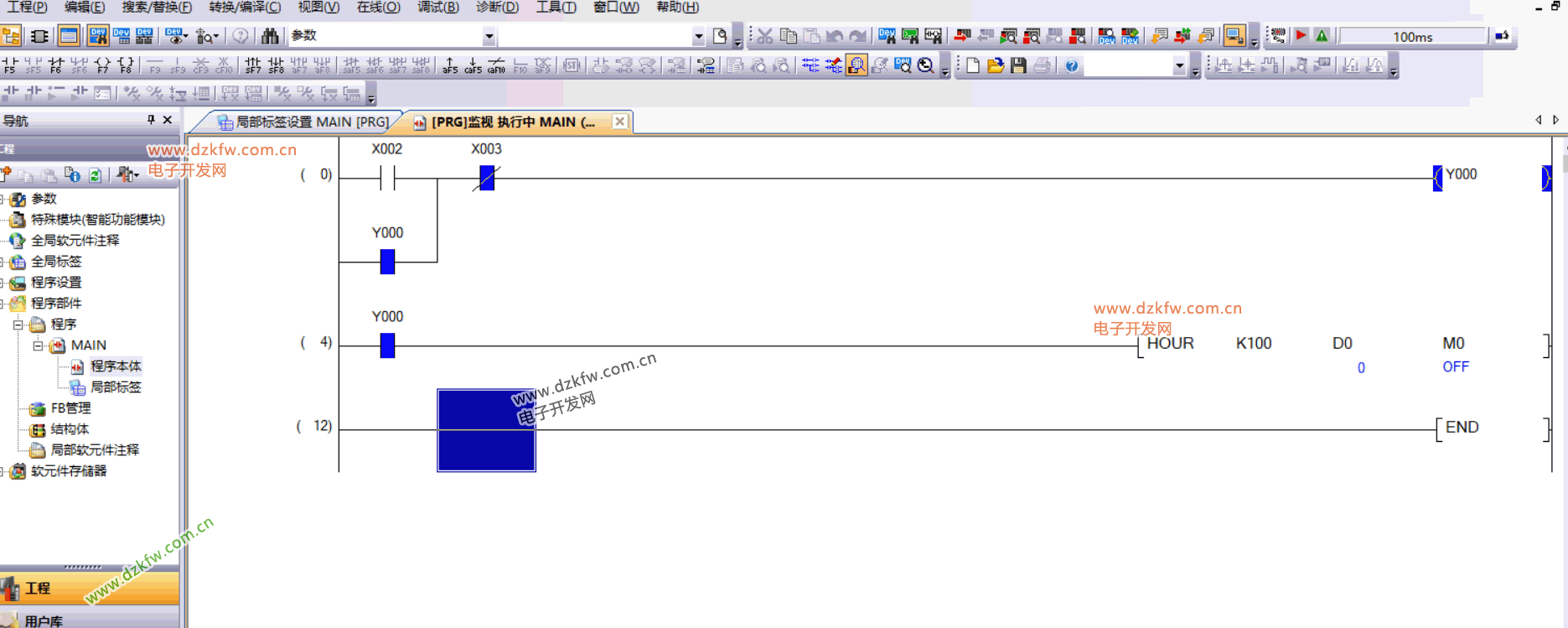The image size is (1568, 628).
Task: Open the 参数 dropdown in toolbar
Action: pyautogui.click(x=489, y=36)
